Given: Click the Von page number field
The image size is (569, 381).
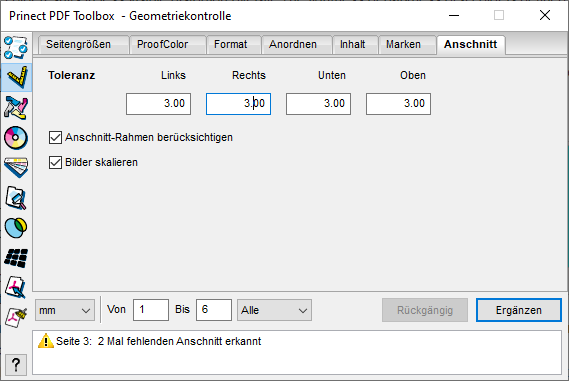Looking at the screenshot, I should pyautogui.click(x=151, y=310).
